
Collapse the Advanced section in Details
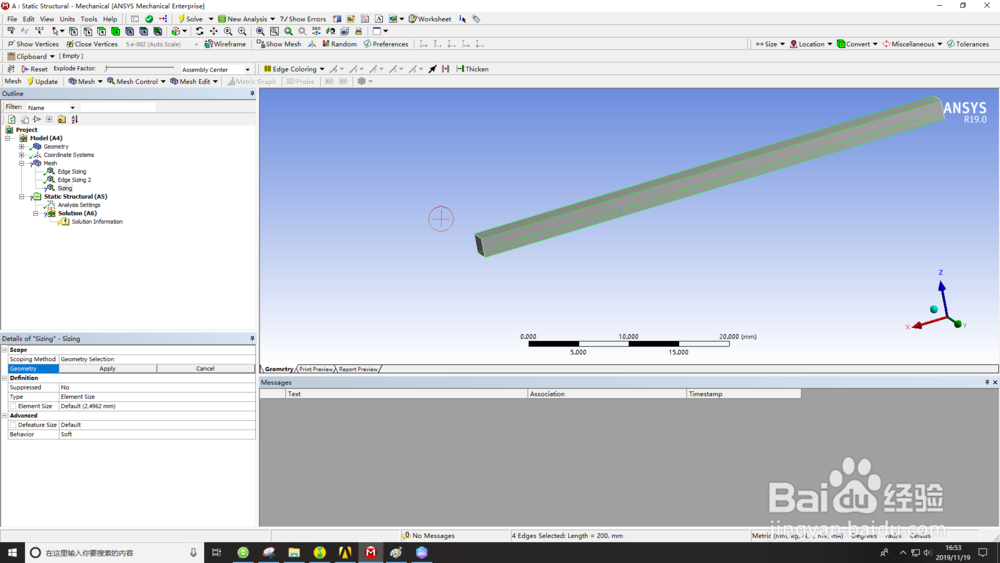tap(4, 416)
